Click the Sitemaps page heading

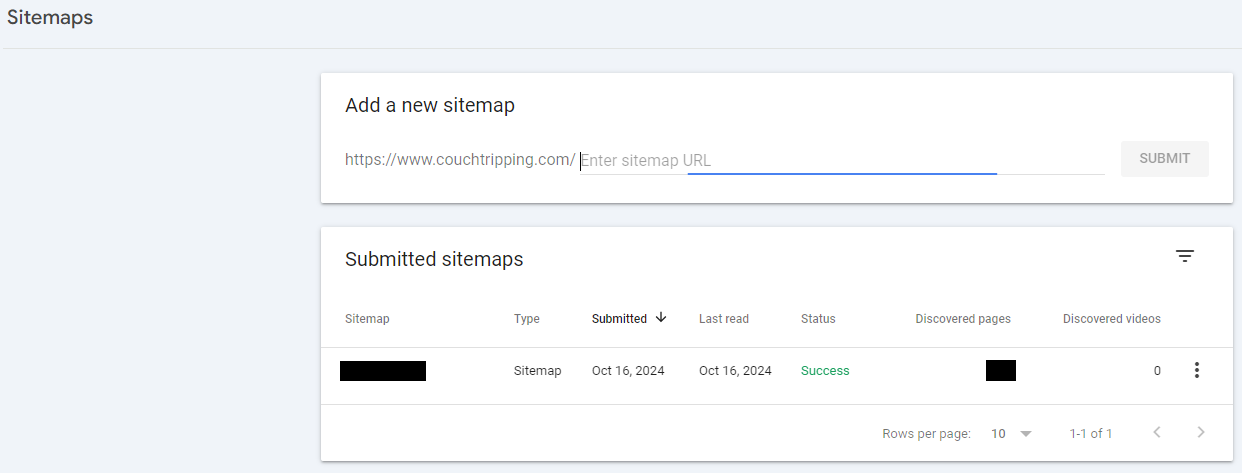(x=50, y=18)
